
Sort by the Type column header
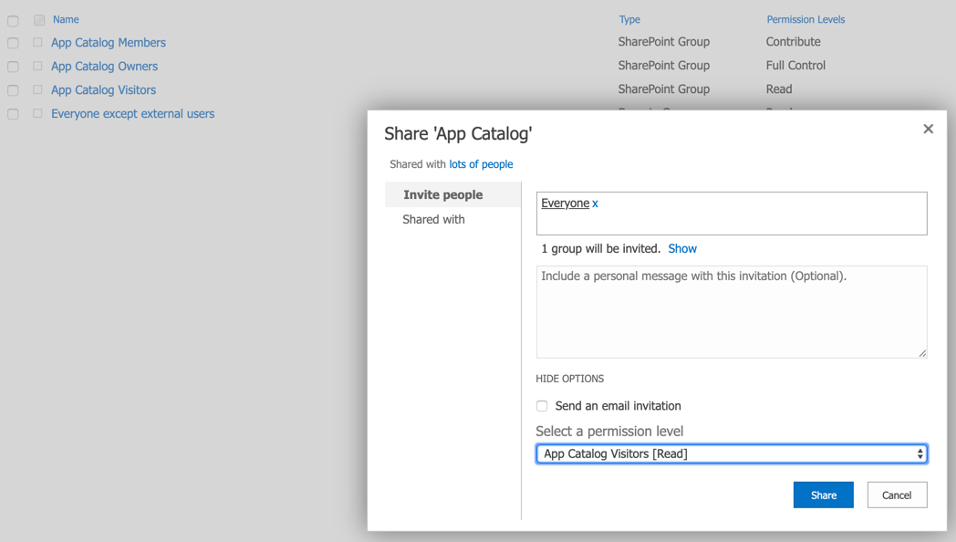(630, 20)
